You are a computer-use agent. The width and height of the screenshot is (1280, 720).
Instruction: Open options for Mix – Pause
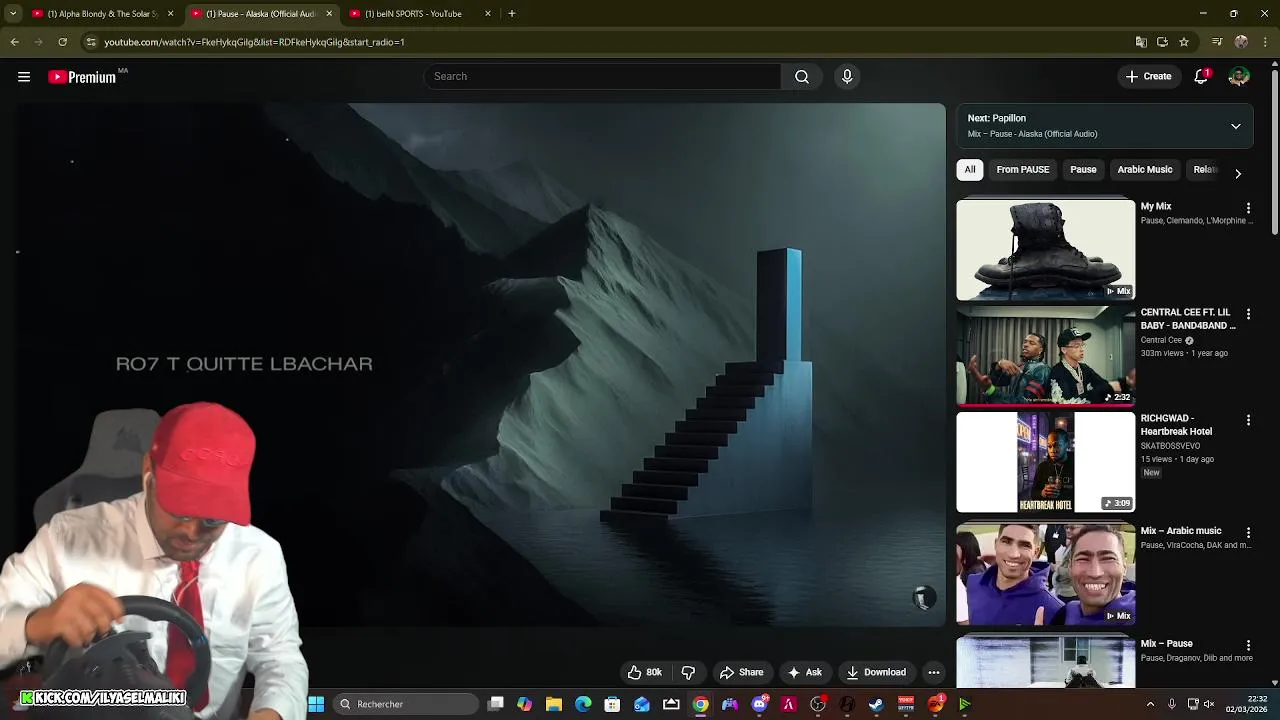pos(1248,646)
